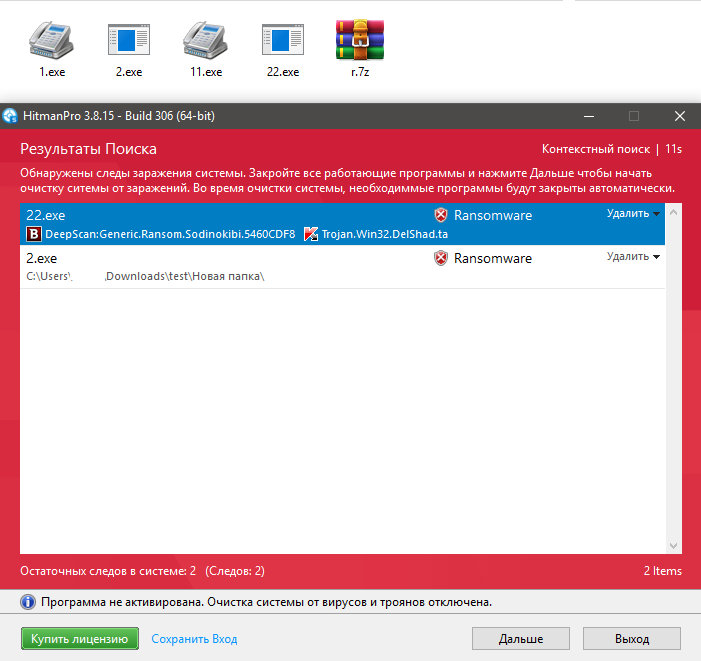Click the scrollbar down arrow in results list
The width and height of the screenshot is (701, 661).
[x=673, y=546]
